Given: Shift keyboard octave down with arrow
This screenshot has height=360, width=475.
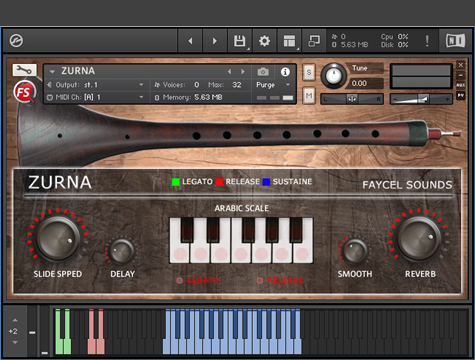Looking at the screenshot, I should [x=15, y=342].
